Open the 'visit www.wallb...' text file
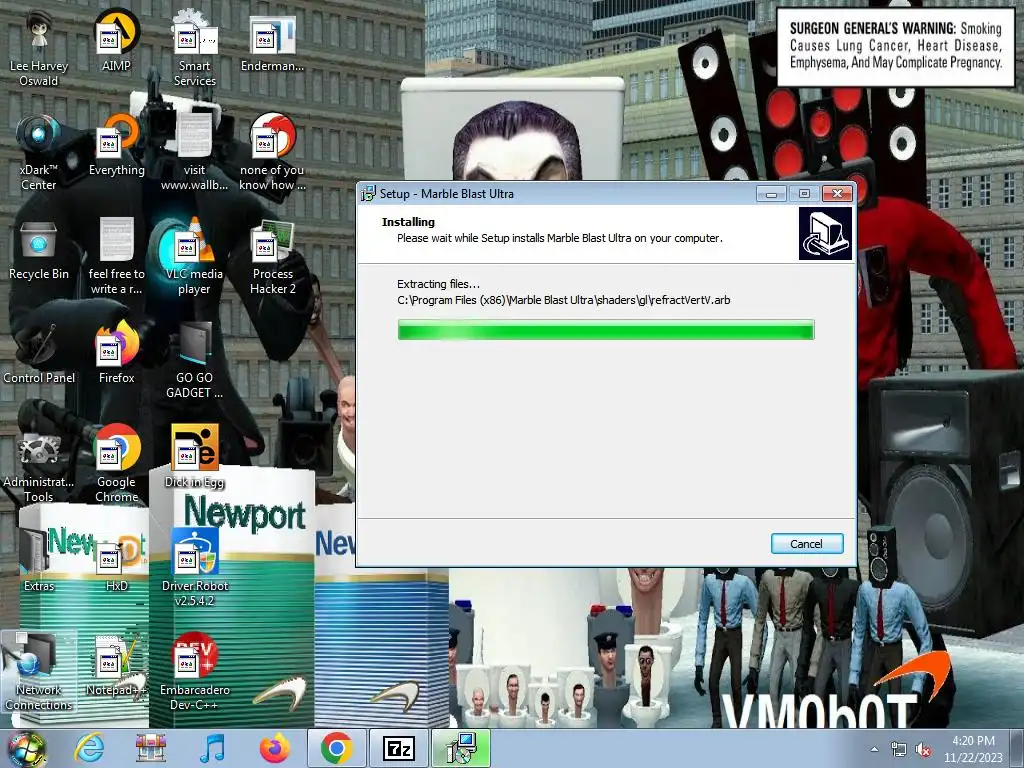 pos(195,153)
